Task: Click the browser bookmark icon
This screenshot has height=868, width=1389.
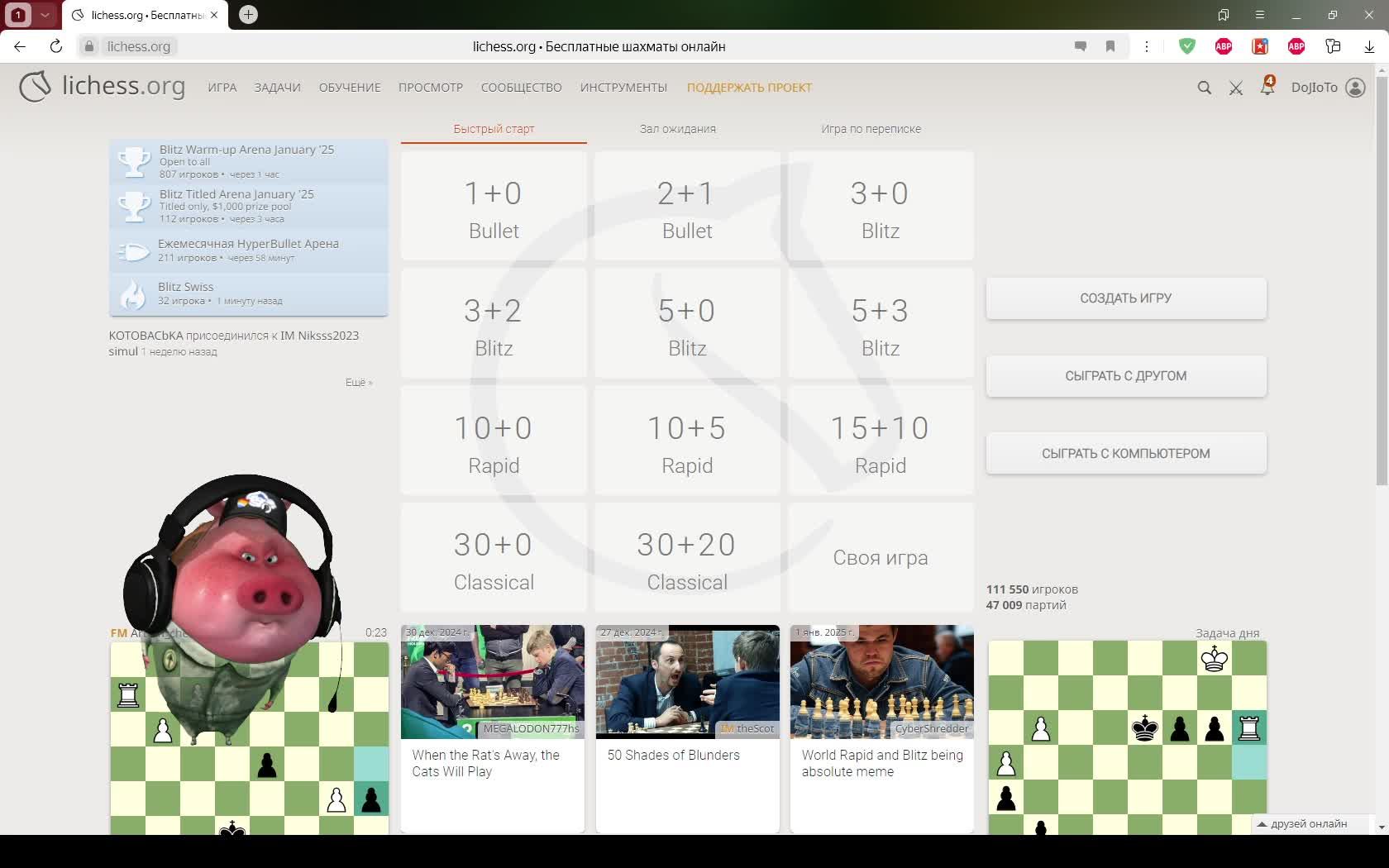Action: tap(1110, 46)
